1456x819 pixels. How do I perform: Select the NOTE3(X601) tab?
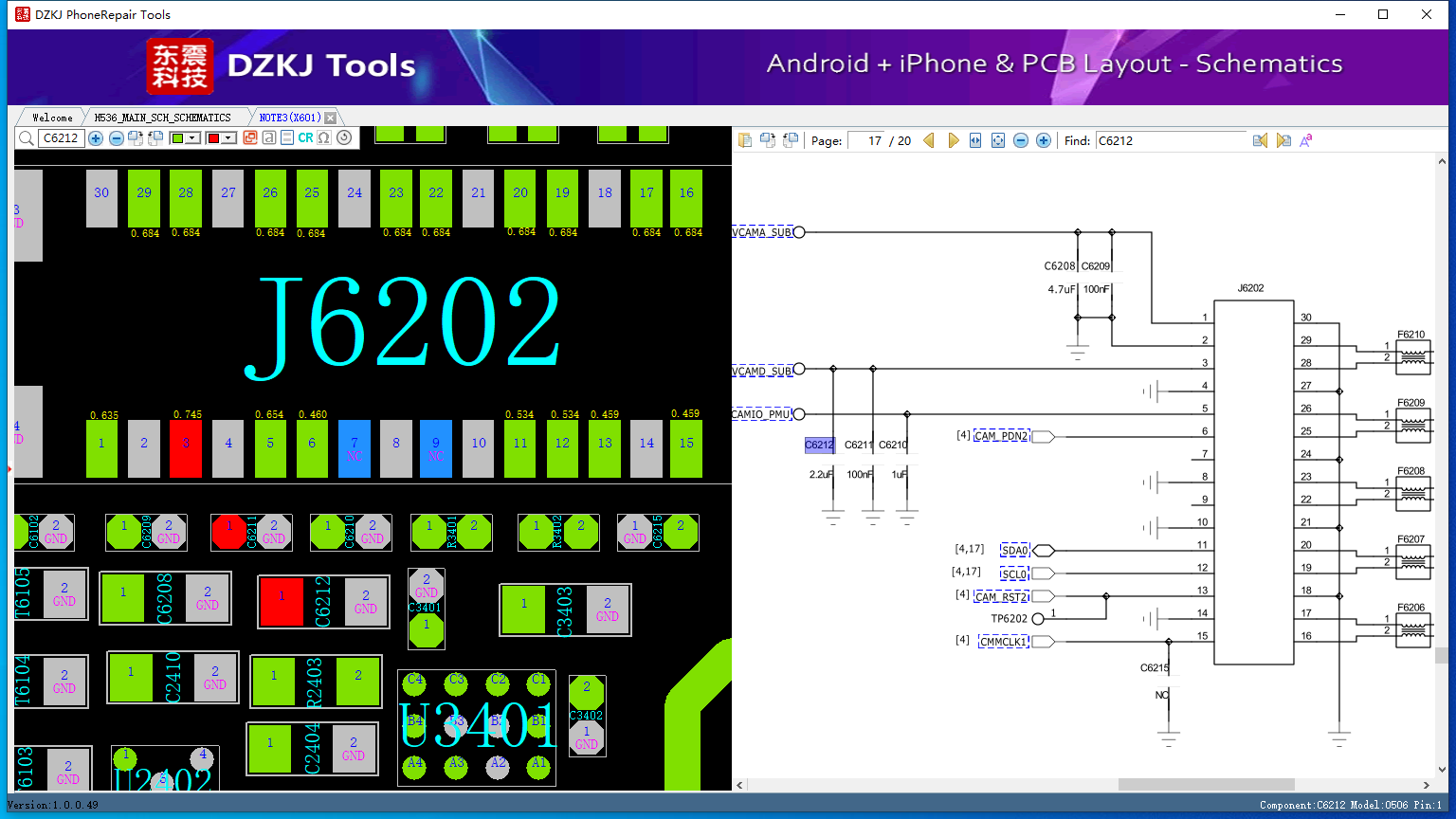click(290, 118)
